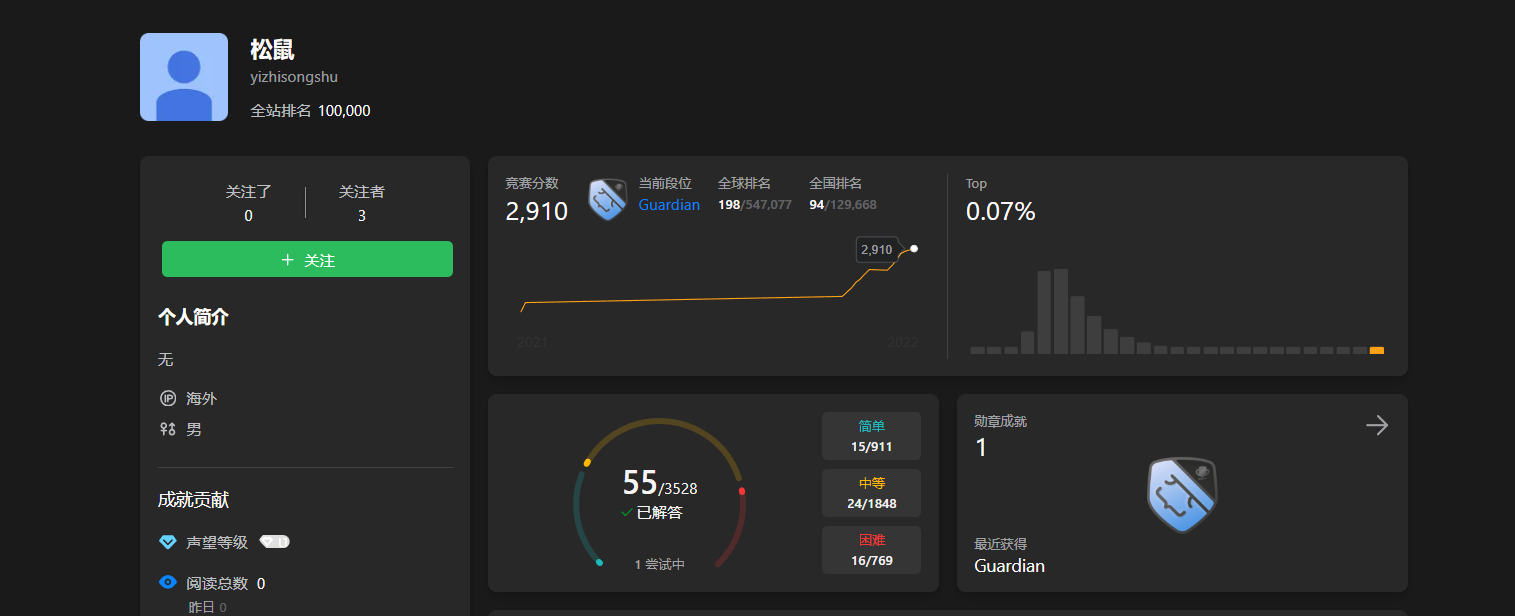Screen dimensions: 1515x616
Task: Click the user avatar image
Action: (x=184, y=77)
